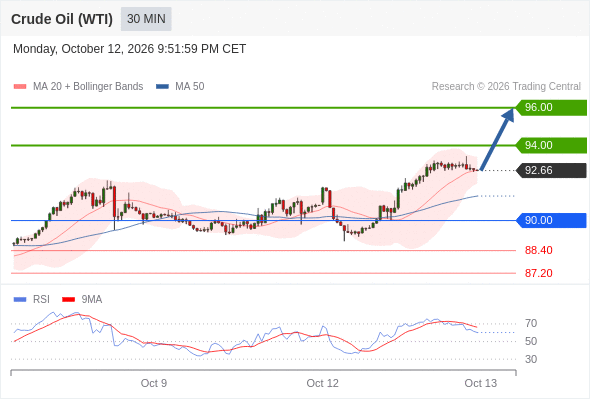Click the 92.66 current price tag
Screen dimensions: 590x400
[551, 170]
